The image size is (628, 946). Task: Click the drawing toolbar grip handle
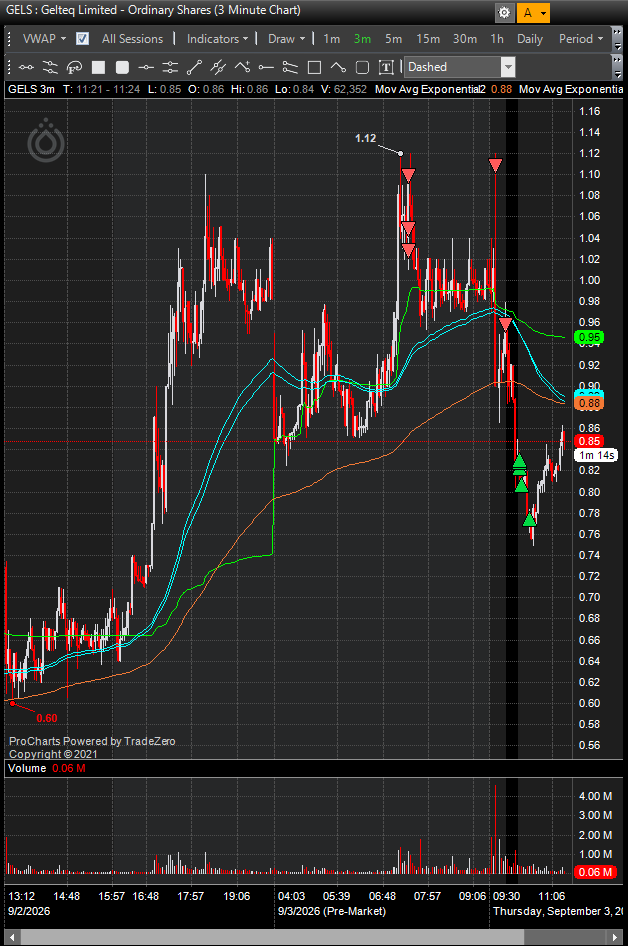pos(9,67)
